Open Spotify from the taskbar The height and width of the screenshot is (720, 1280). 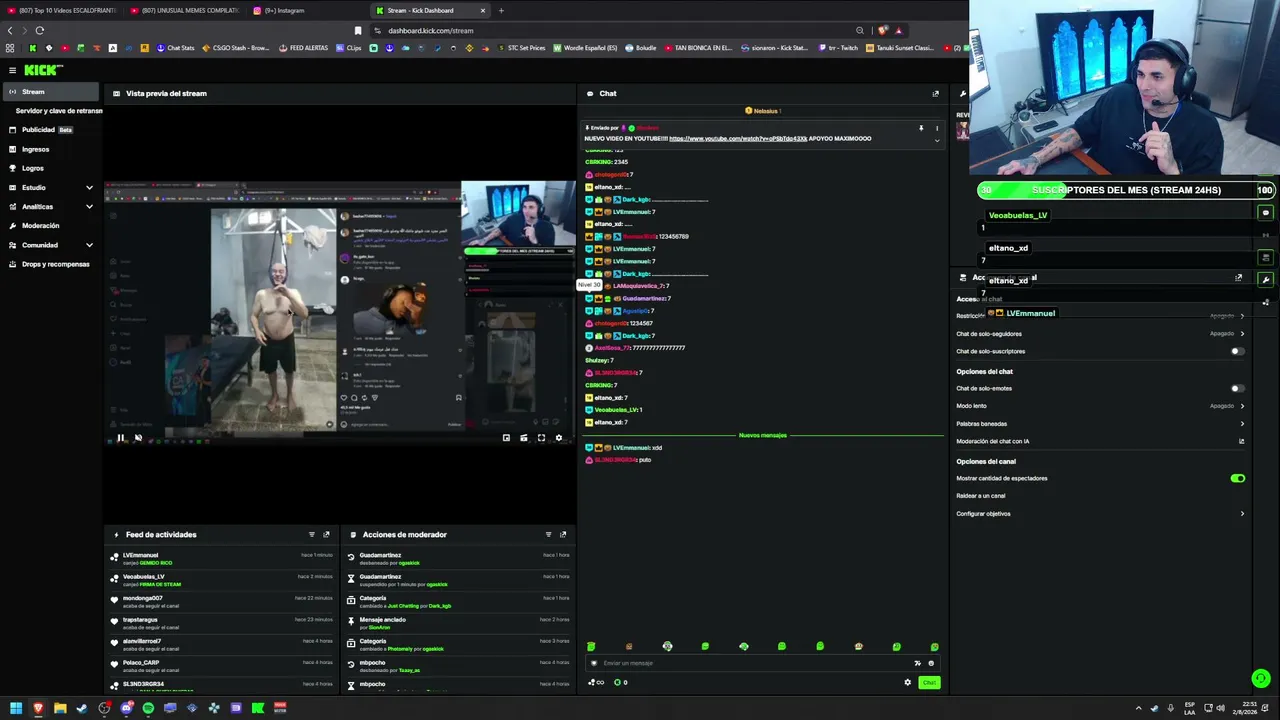click(x=148, y=708)
